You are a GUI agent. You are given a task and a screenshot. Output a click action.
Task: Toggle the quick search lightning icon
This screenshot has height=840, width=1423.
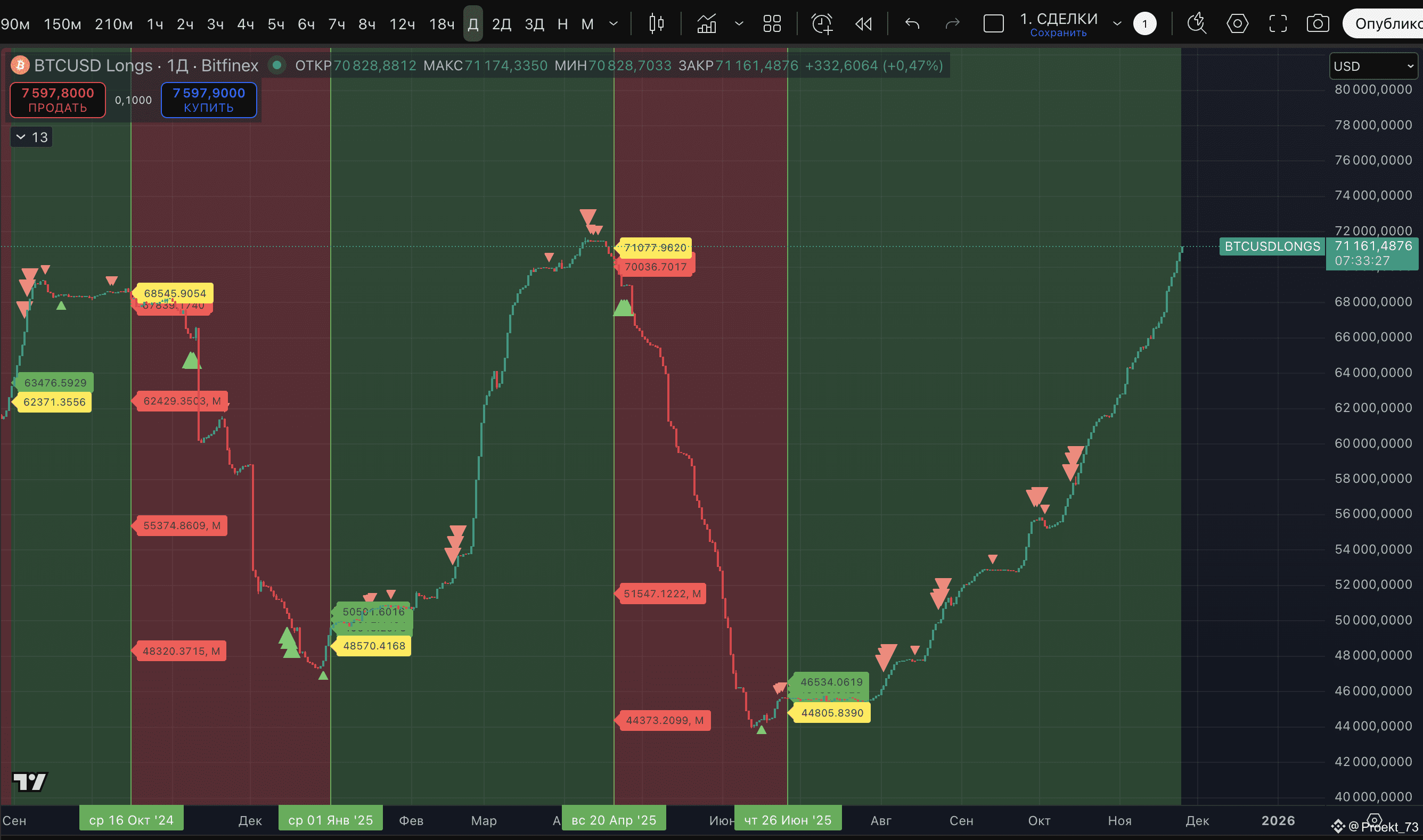pos(1197,24)
